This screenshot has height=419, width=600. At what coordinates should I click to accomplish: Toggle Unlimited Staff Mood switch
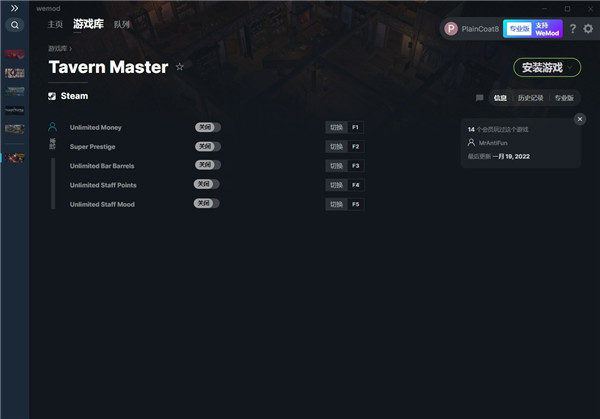[x=206, y=203]
